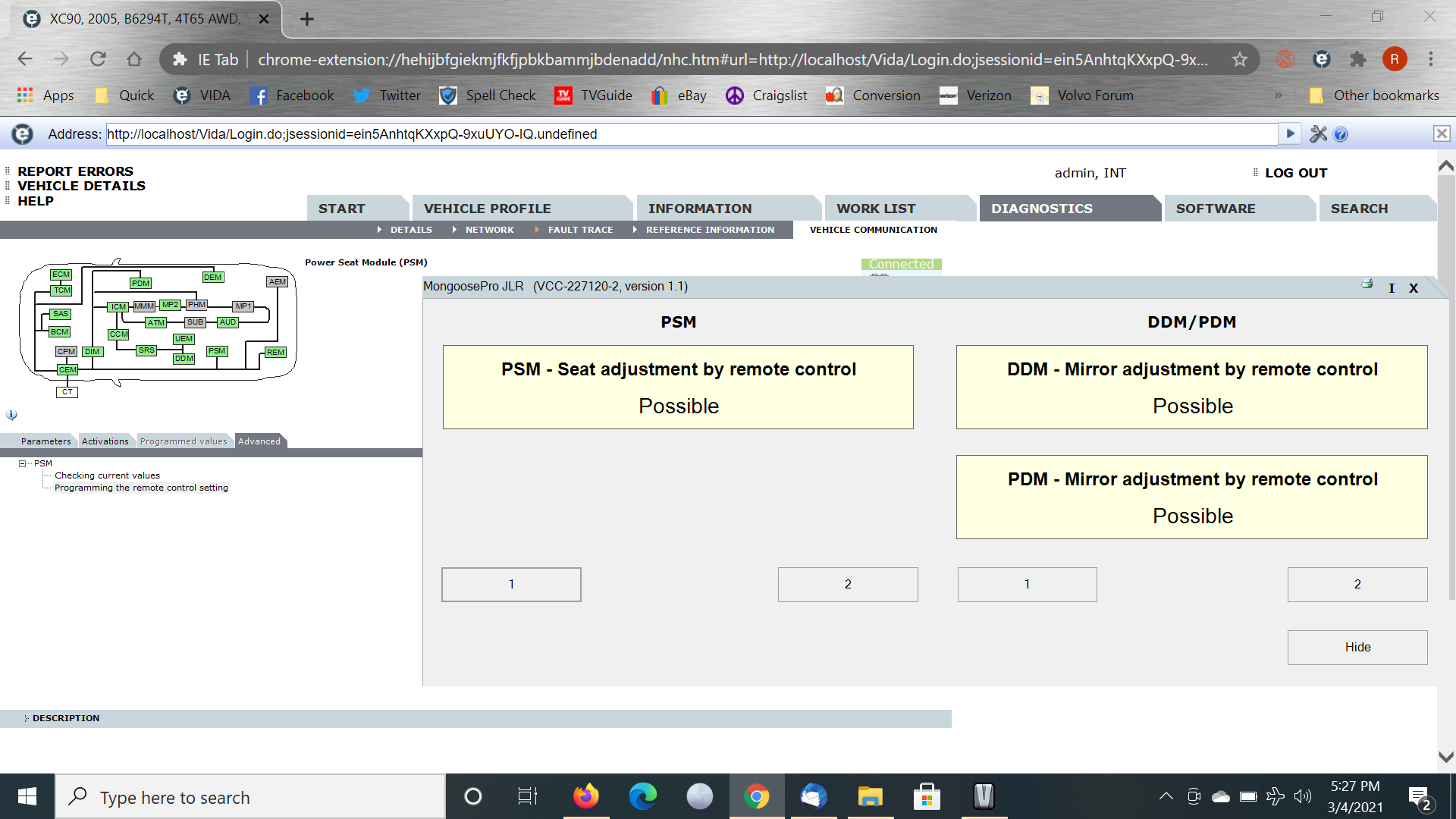The height and width of the screenshot is (819, 1456).
Task: Select Checking current values tree item
Action: coord(107,475)
